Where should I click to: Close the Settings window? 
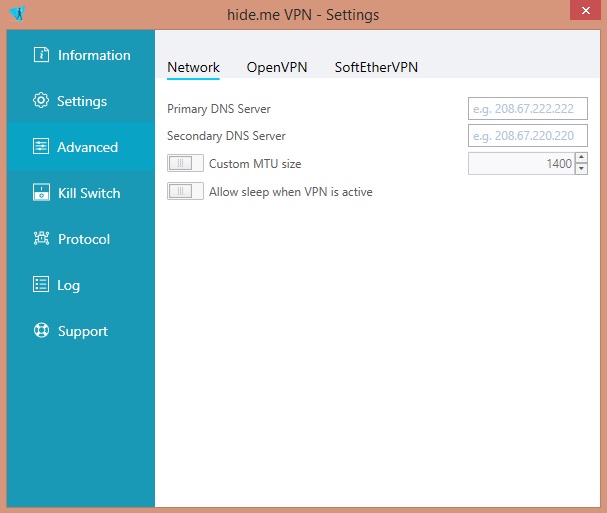tap(585, 10)
